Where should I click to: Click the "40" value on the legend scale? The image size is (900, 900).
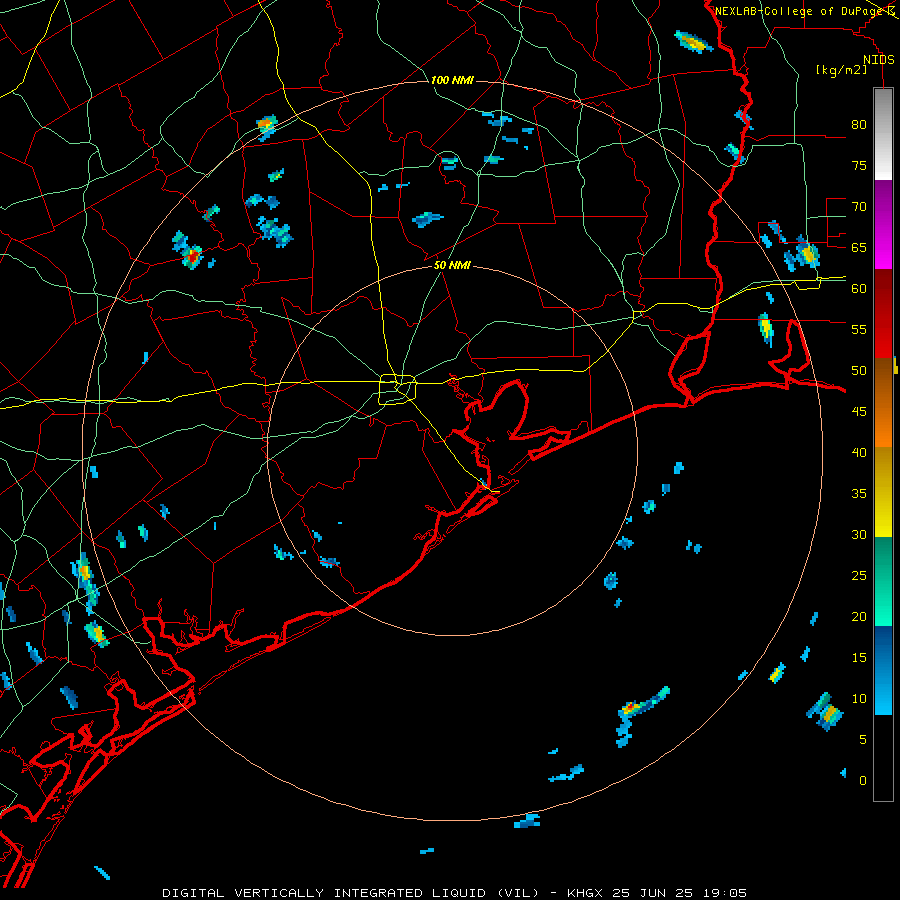[859, 453]
